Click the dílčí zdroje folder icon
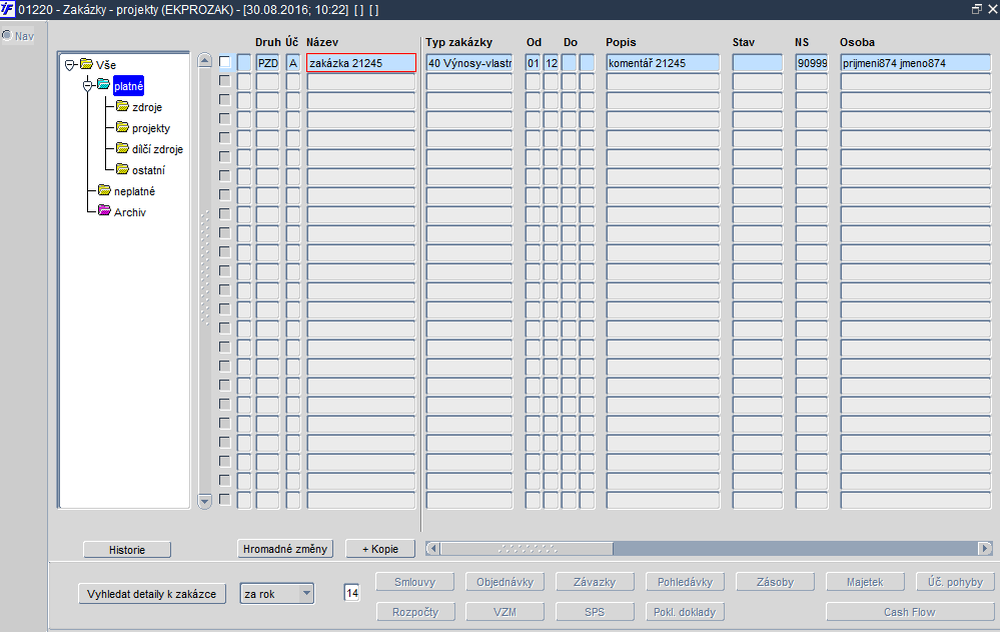 click(122, 148)
